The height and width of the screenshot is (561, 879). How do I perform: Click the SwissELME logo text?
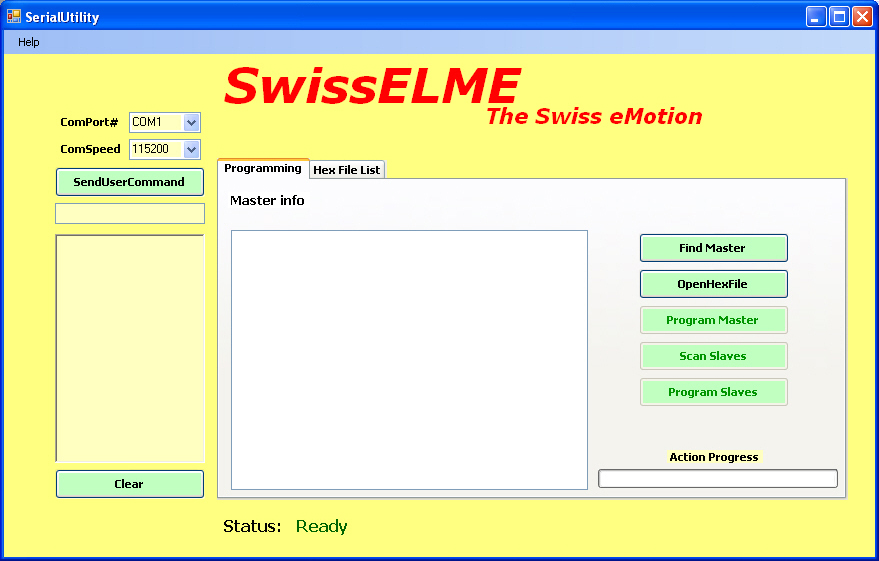coord(372,85)
